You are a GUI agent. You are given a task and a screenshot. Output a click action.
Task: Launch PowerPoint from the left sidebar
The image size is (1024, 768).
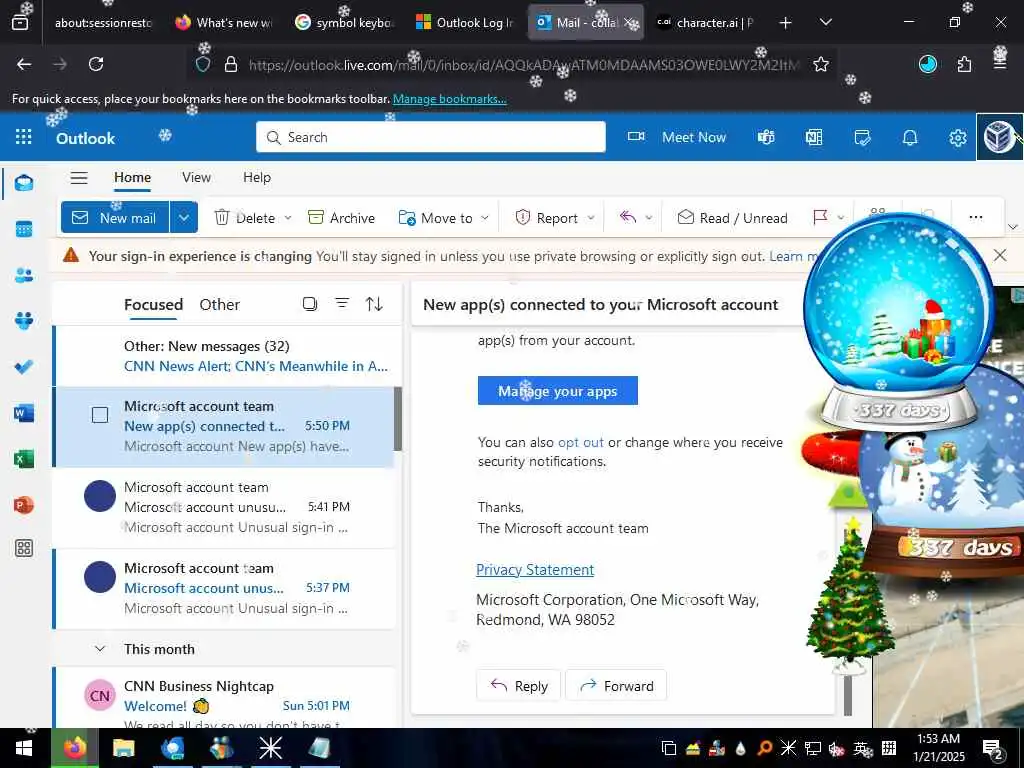click(24, 505)
